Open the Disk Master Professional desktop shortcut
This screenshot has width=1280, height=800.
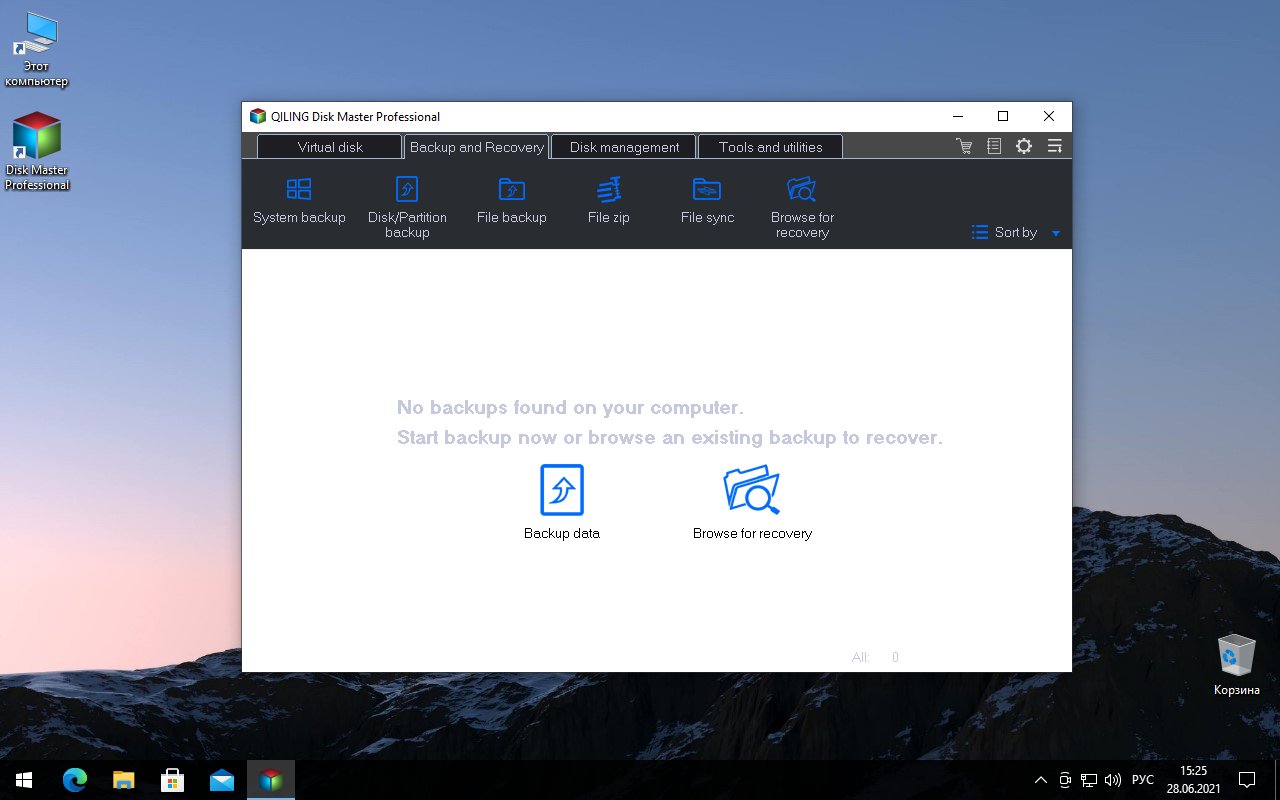coord(37,150)
